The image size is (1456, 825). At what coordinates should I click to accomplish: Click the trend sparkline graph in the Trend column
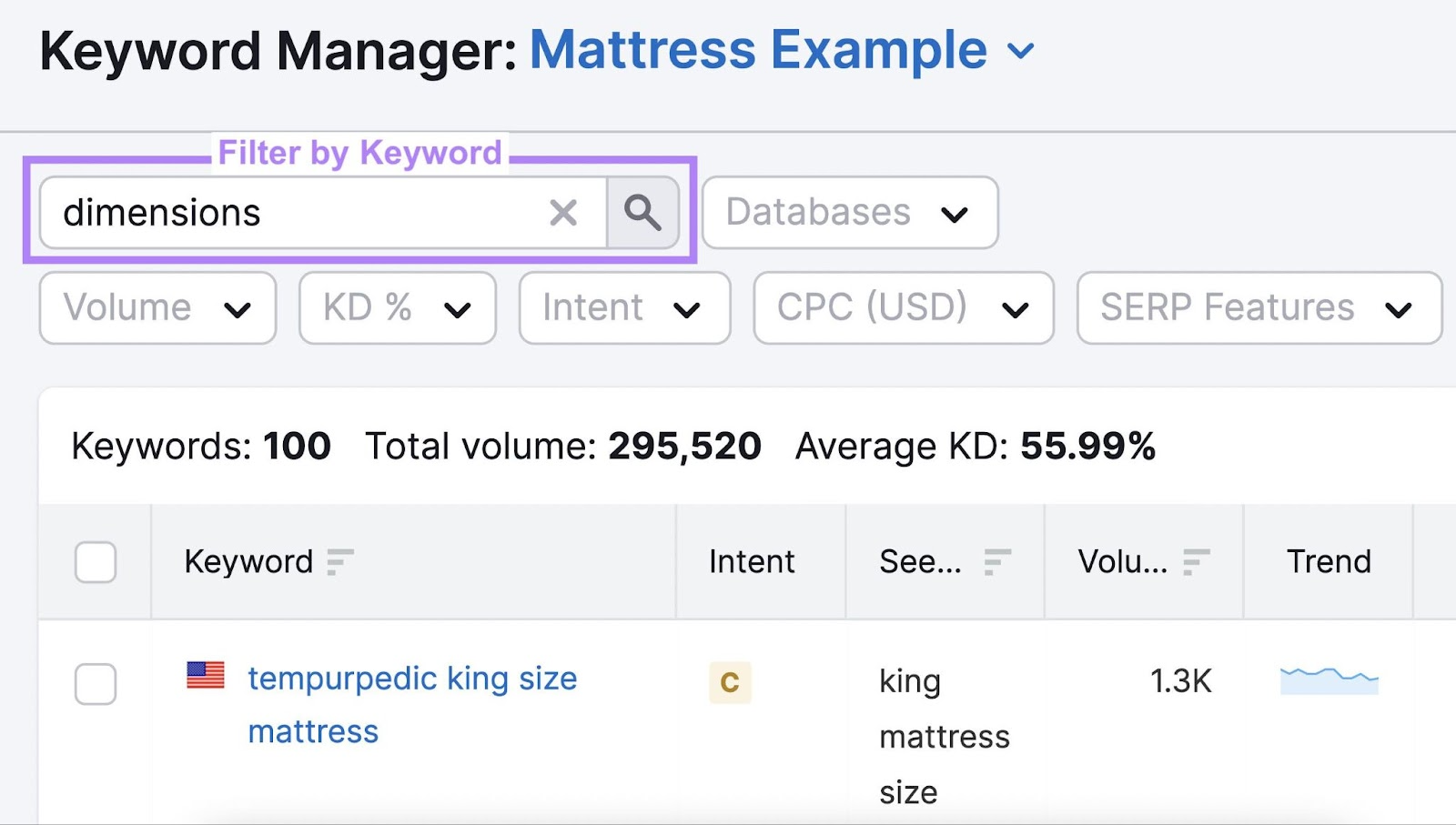pyautogui.click(x=1329, y=680)
